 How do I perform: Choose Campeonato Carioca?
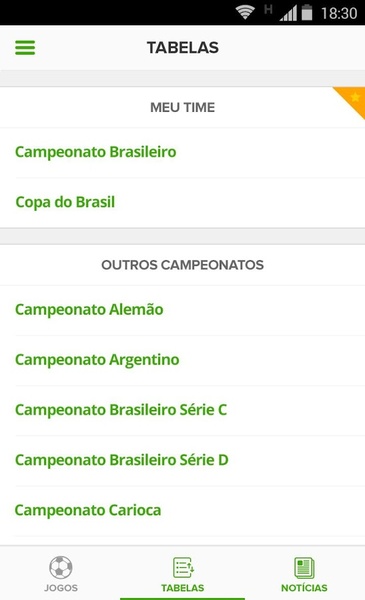182,510
